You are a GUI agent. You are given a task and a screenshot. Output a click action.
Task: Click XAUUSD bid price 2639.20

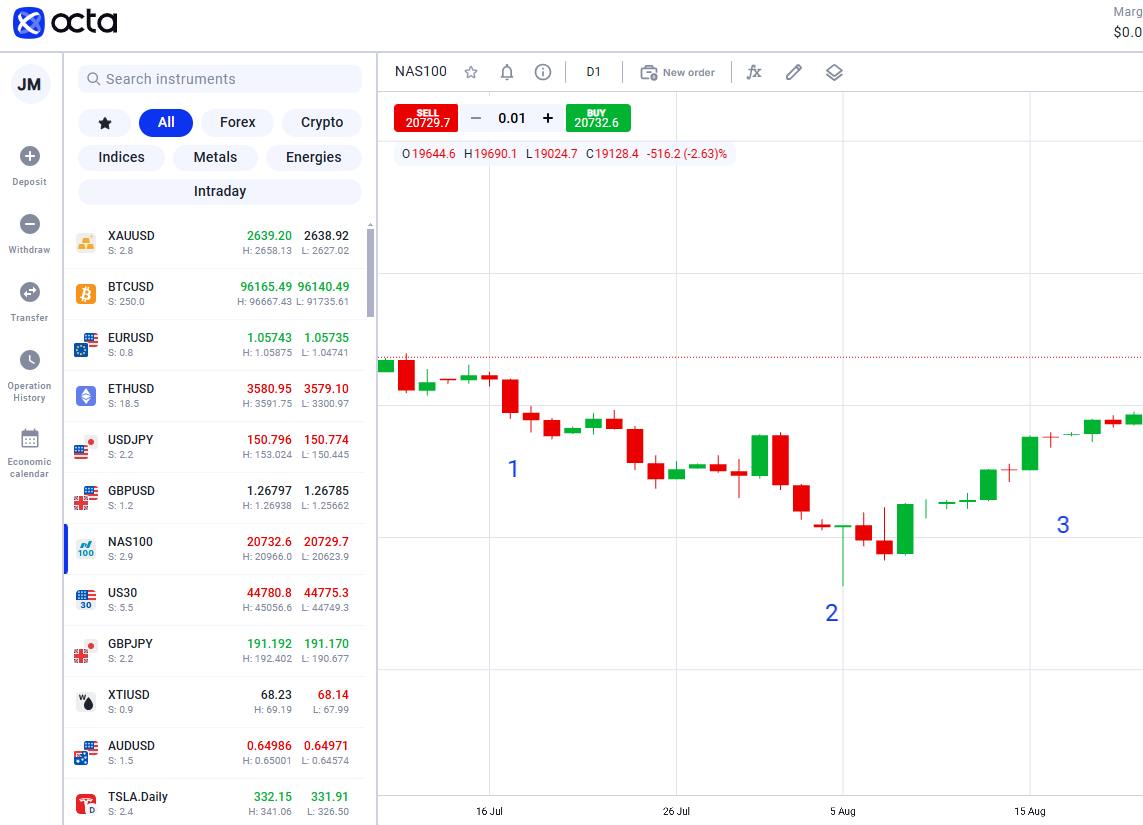pyautogui.click(x=269, y=236)
